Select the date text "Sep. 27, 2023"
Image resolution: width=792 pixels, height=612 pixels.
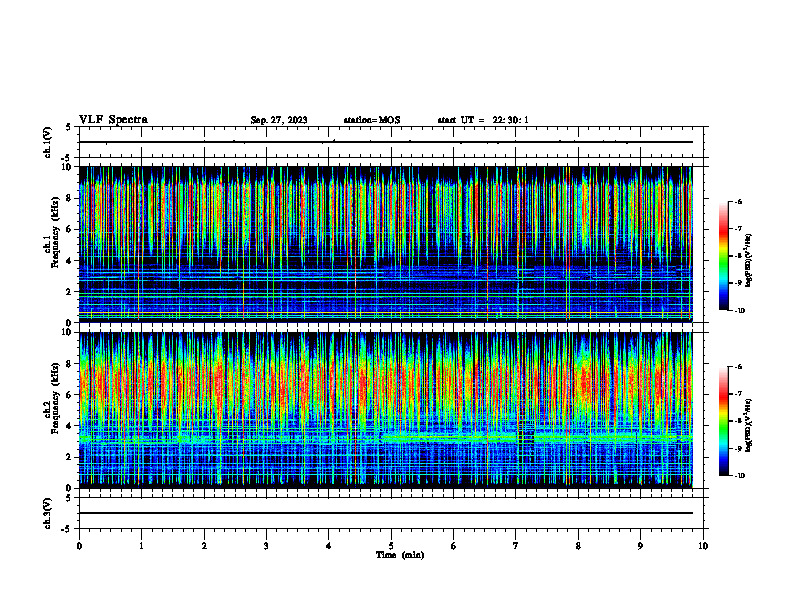(x=279, y=120)
